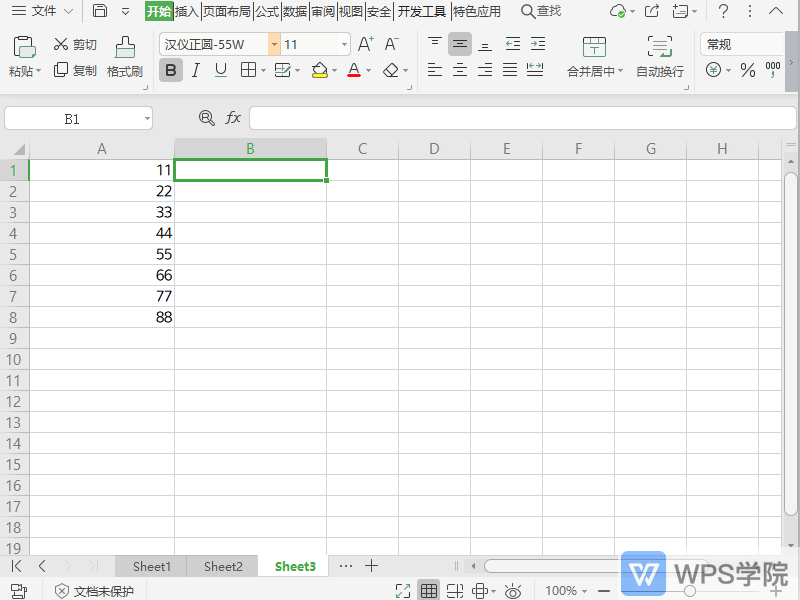Screen dimensions: 800x600
Task: Switch to the 插入 (Insert) ribbon tab
Action: (187, 11)
